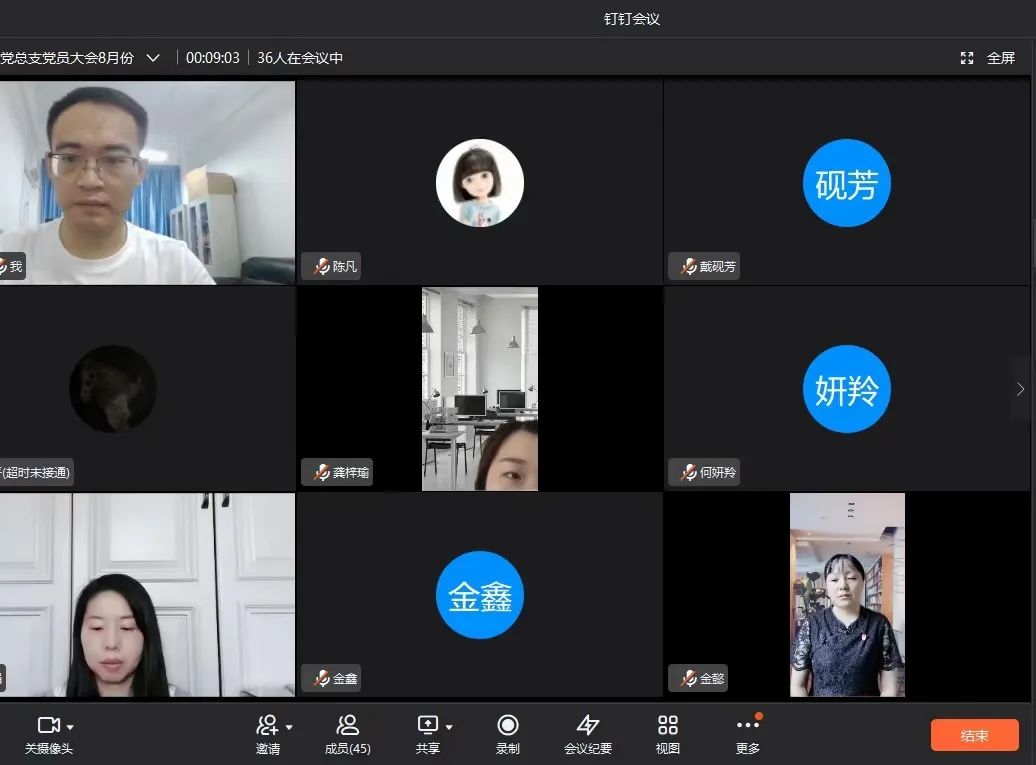Start recording with 录制 button
This screenshot has height=765, width=1036.
tap(507, 734)
